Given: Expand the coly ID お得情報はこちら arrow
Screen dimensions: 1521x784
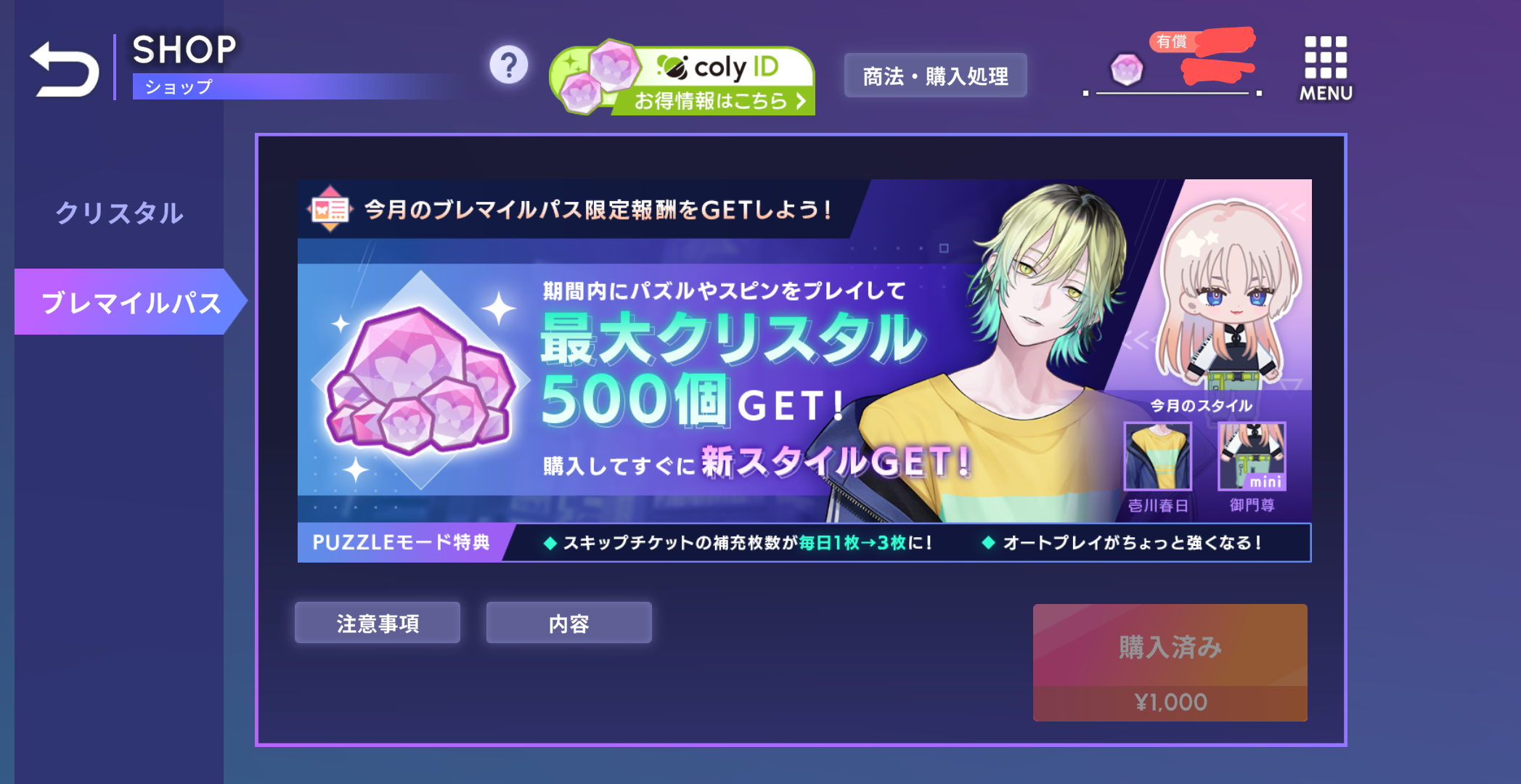Looking at the screenshot, I should point(801,101).
